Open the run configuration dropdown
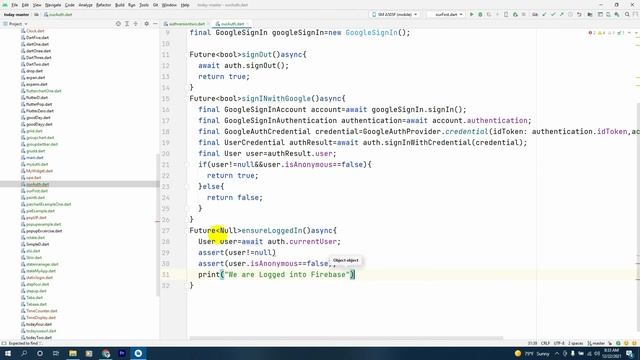Viewport: 640px width, 360px height. (446, 14)
